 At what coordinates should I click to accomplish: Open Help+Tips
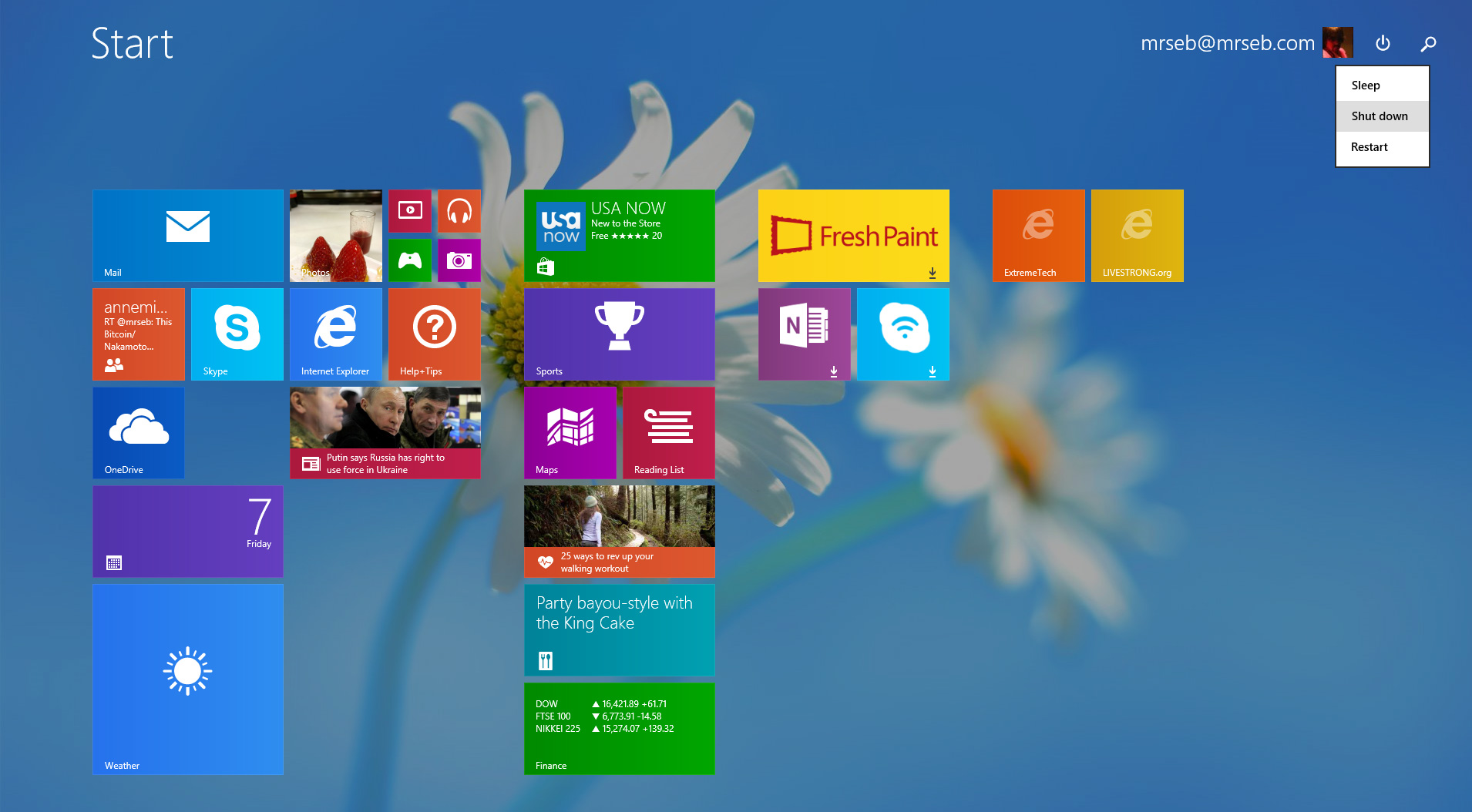pyautogui.click(x=434, y=334)
